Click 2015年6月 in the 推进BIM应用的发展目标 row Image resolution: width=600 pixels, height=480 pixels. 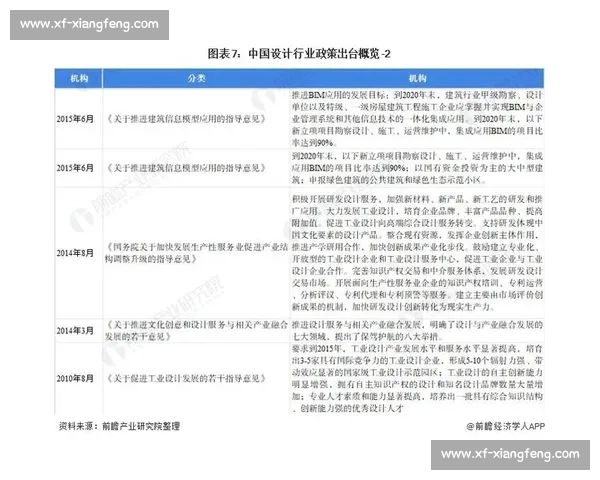coord(75,119)
